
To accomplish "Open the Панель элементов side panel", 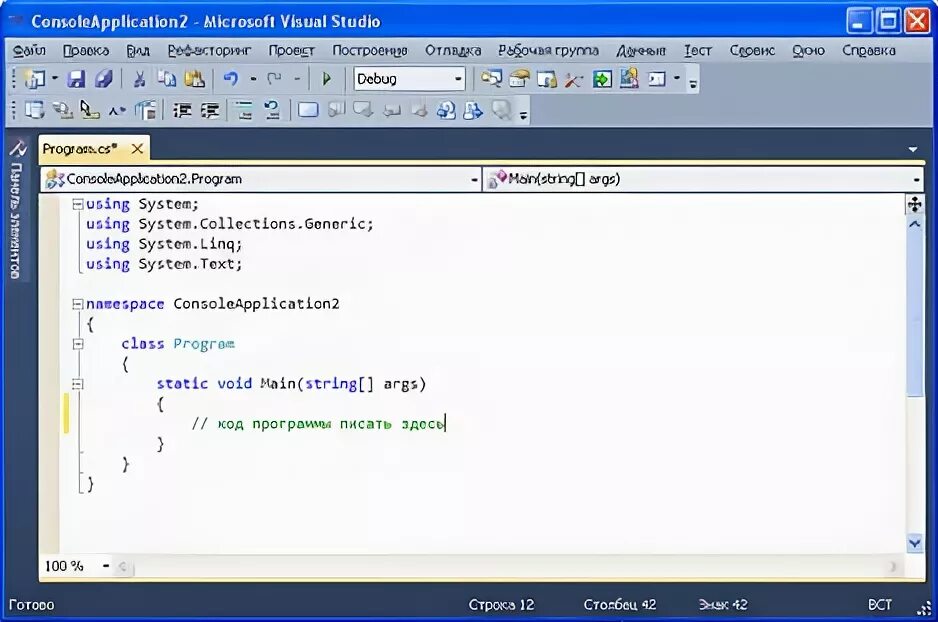I will pos(17,211).
